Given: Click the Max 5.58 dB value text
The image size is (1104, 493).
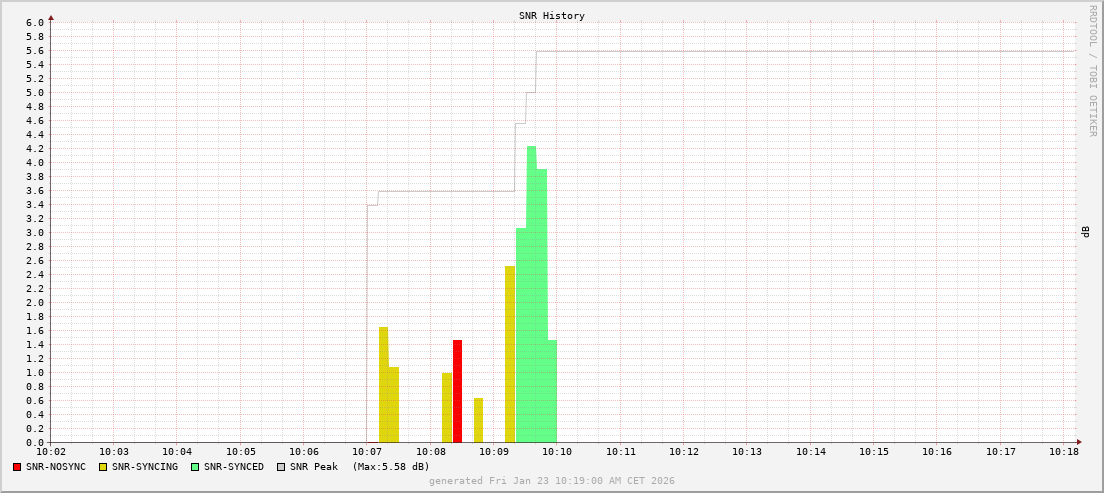Looking at the screenshot, I should click(391, 467).
